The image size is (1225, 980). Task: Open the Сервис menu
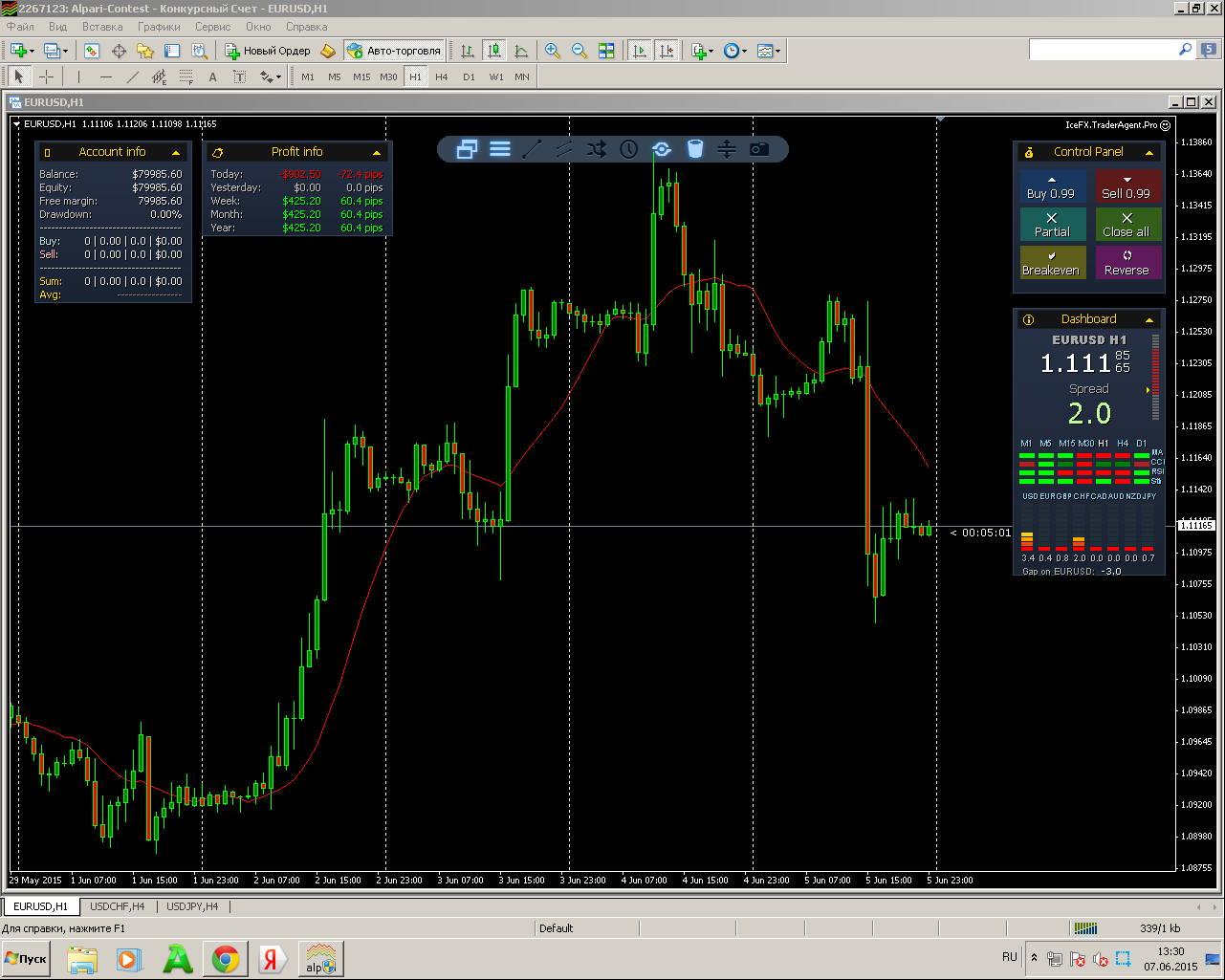click(x=213, y=27)
